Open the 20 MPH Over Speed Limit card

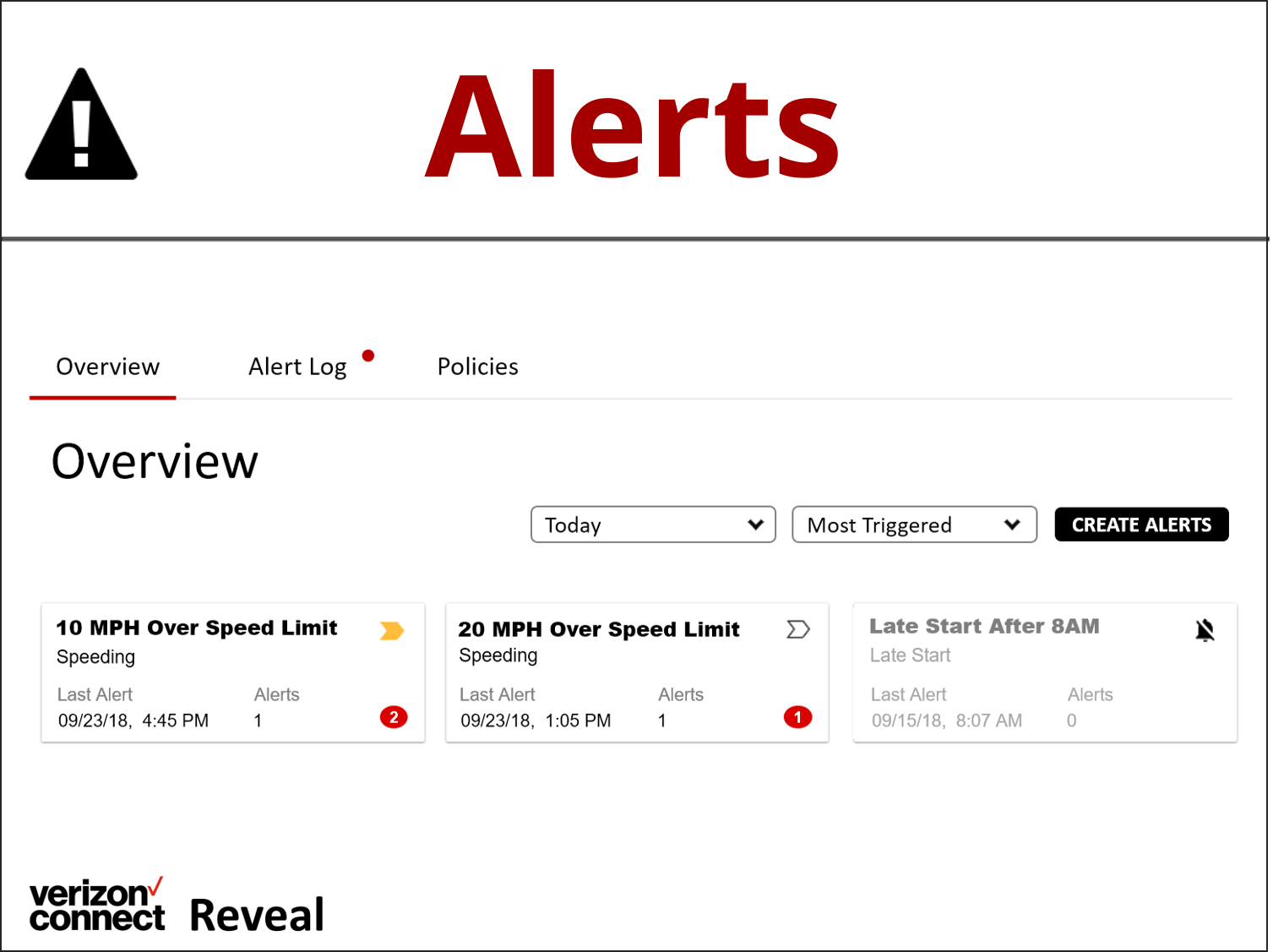pyautogui.click(x=637, y=672)
